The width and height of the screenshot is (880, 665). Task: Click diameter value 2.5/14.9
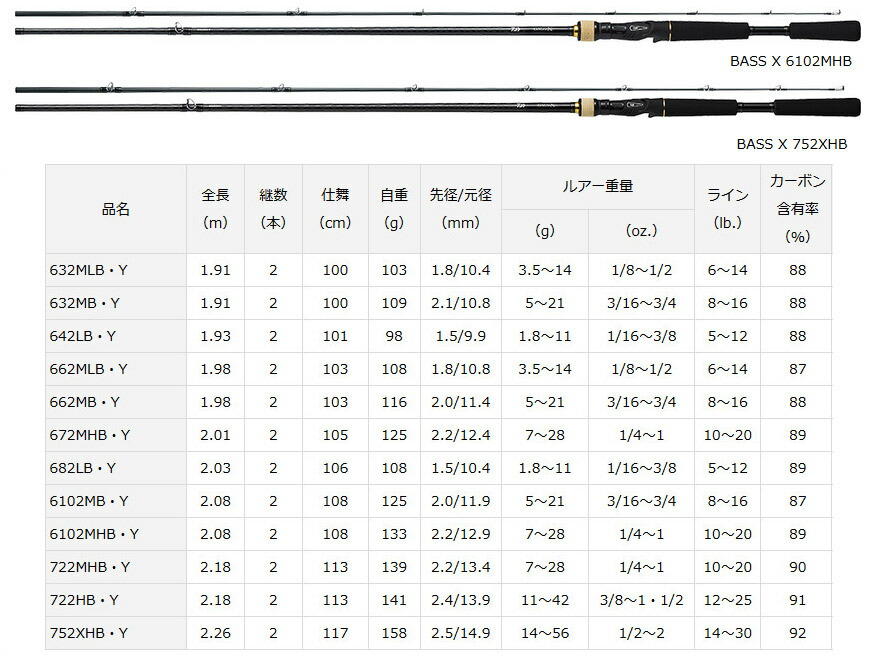[x=461, y=633]
